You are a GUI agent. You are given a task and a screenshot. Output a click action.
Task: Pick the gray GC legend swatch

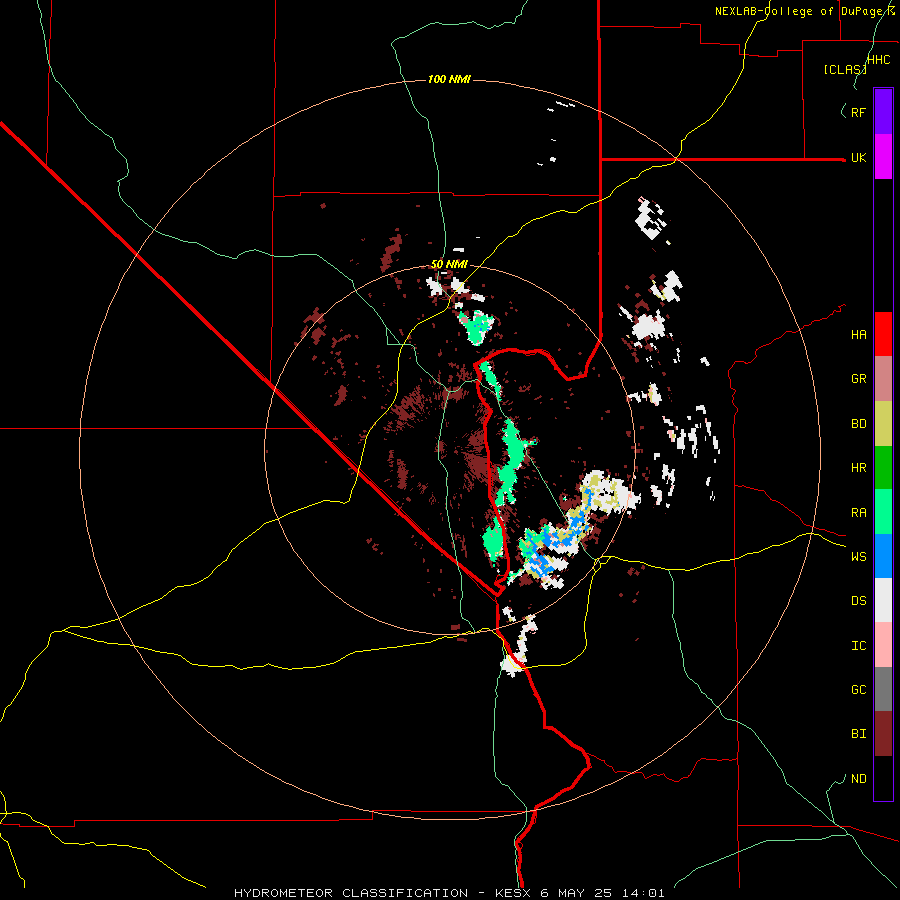point(883,689)
